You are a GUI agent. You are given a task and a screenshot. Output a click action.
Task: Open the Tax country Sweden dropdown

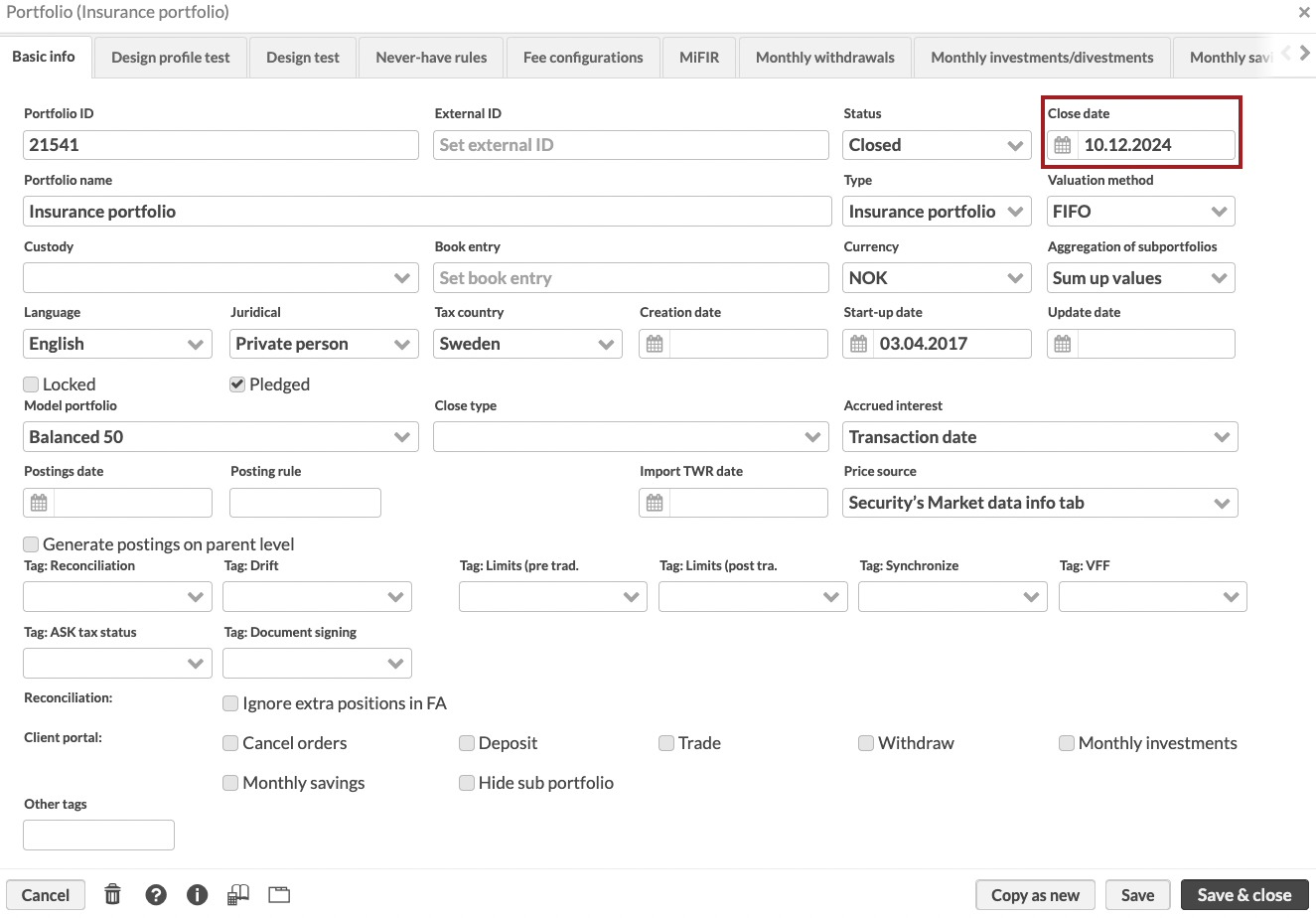point(527,344)
